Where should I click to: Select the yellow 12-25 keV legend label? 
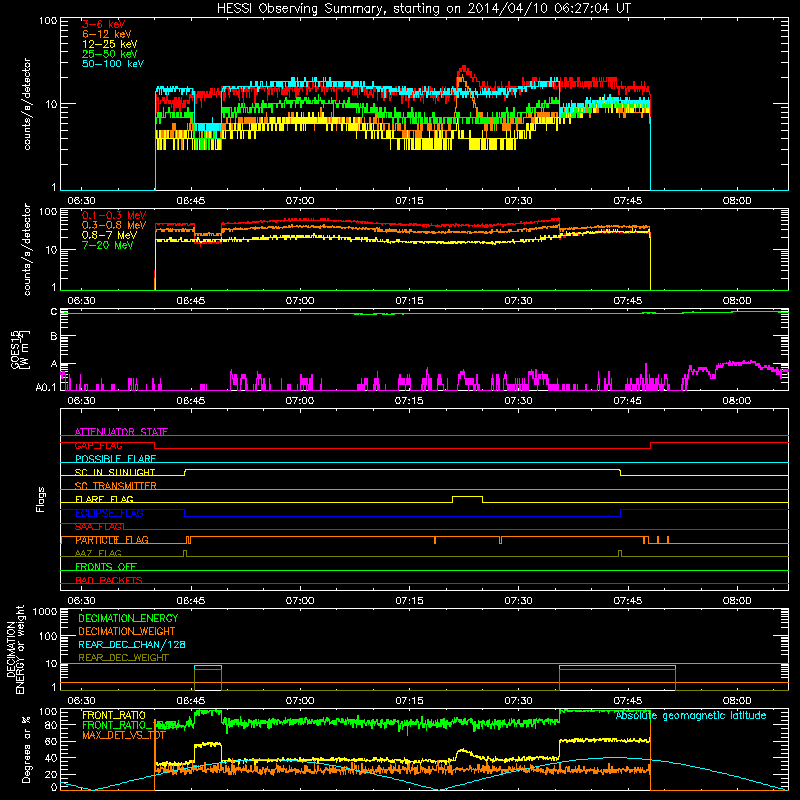tap(110, 44)
